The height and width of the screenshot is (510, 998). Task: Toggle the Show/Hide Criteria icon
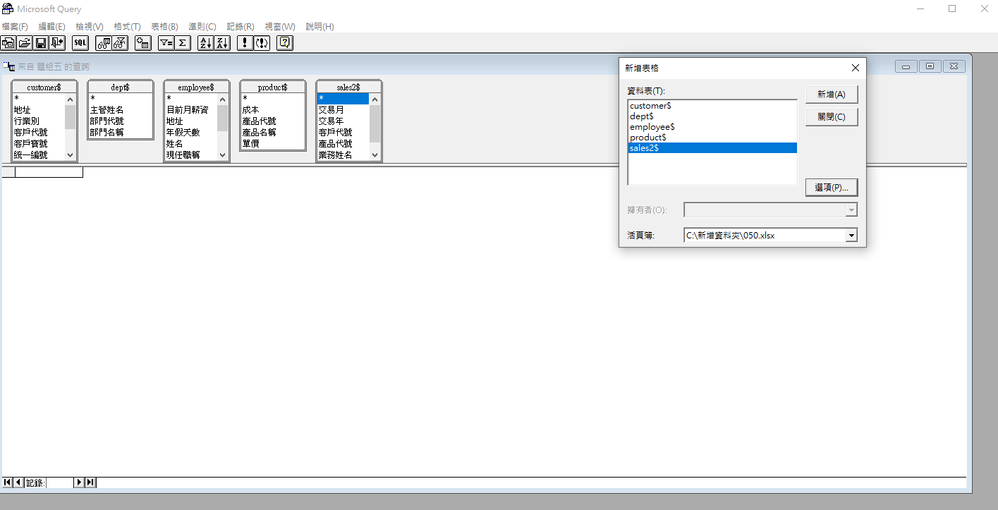[x=120, y=43]
